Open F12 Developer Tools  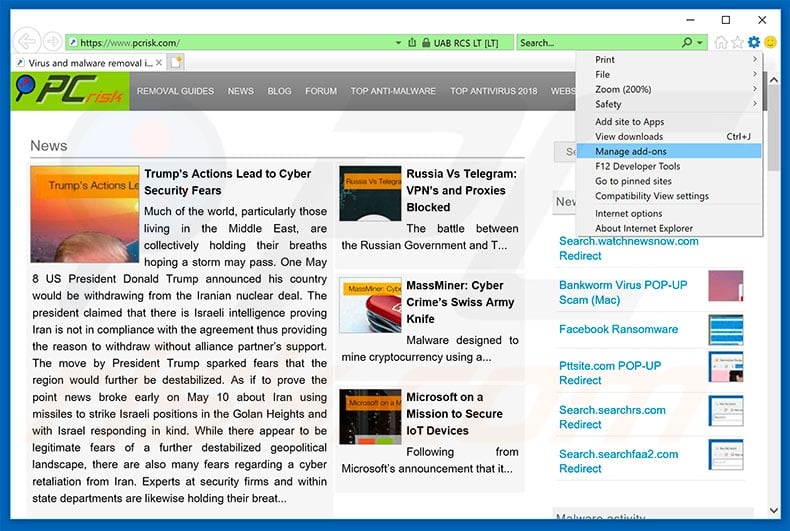click(x=669, y=166)
